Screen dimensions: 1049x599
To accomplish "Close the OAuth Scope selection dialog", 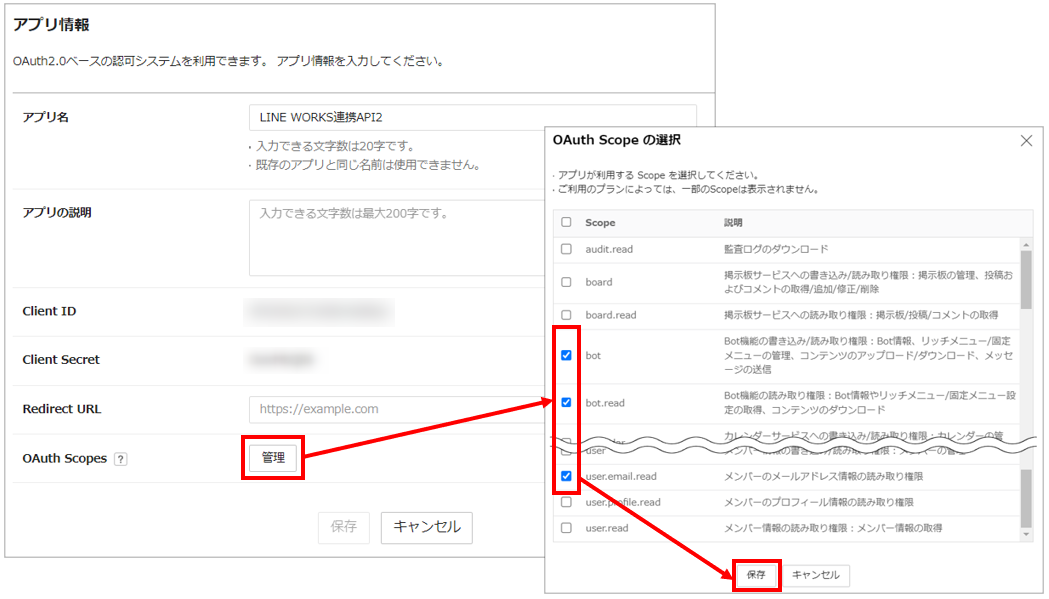I will tap(1026, 141).
